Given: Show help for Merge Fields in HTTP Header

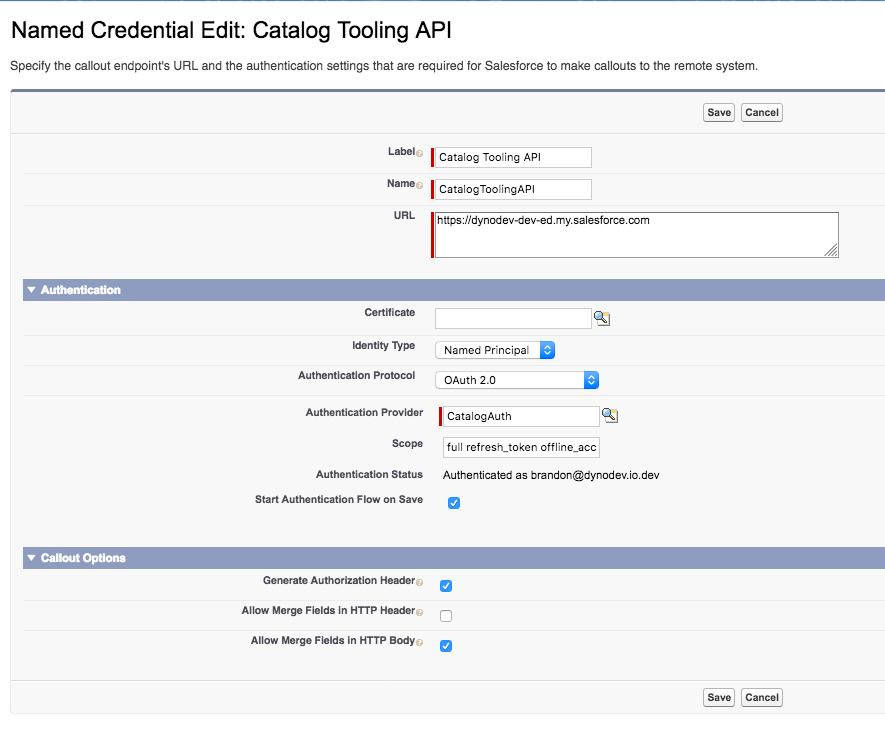Looking at the screenshot, I should click(x=419, y=612).
